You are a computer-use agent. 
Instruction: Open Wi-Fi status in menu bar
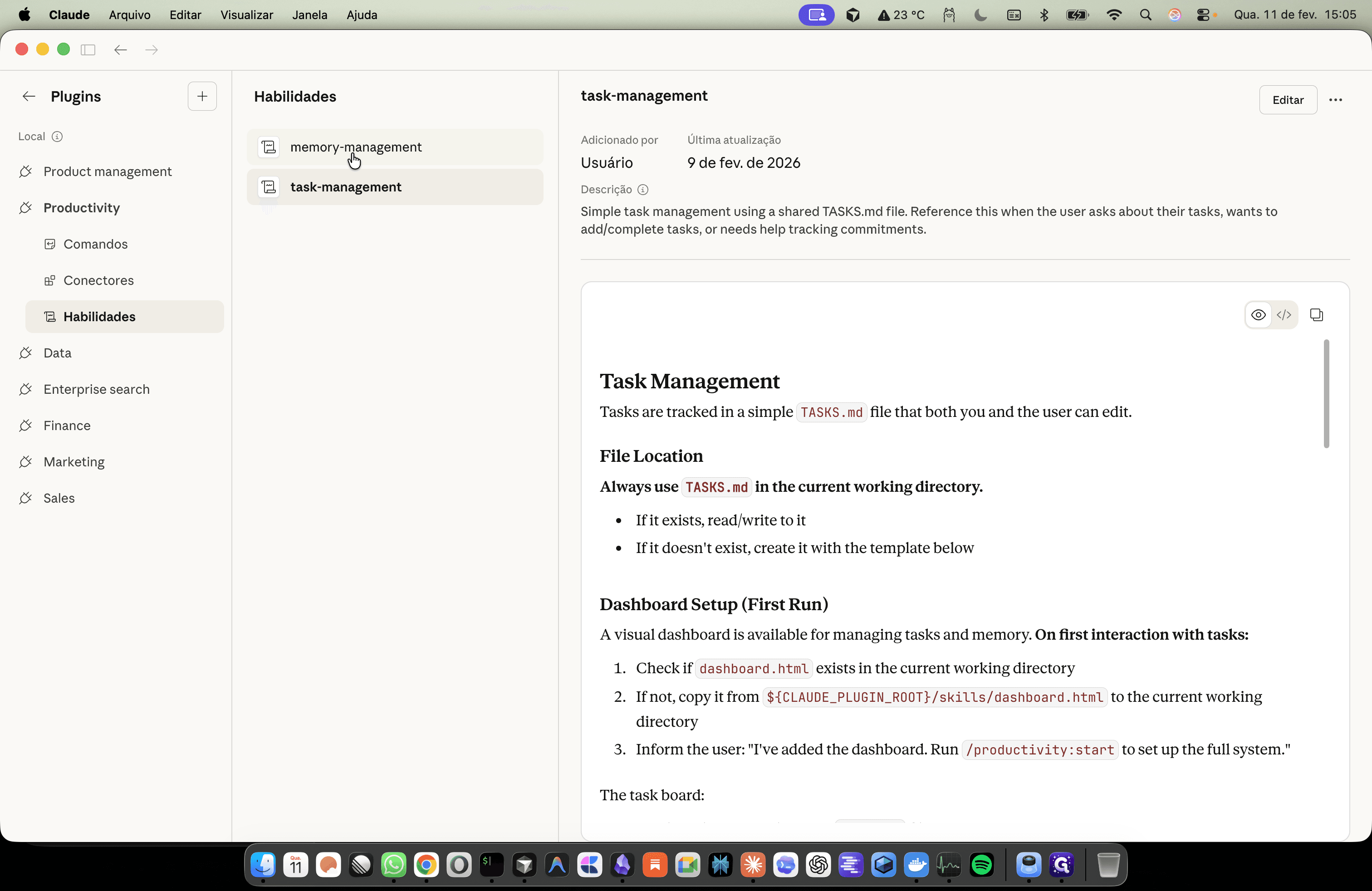coord(1114,15)
